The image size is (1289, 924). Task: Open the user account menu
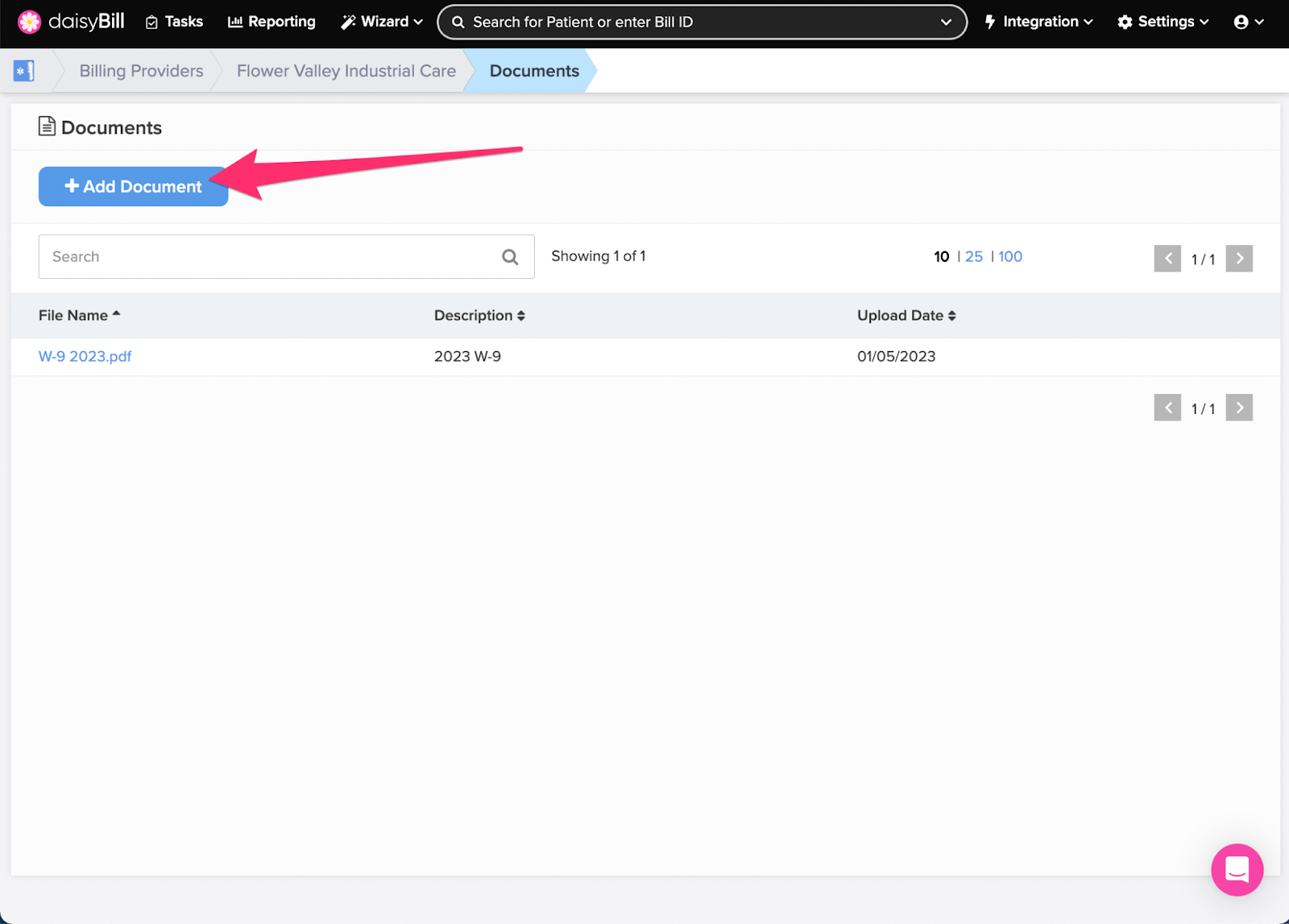click(x=1249, y=23)
